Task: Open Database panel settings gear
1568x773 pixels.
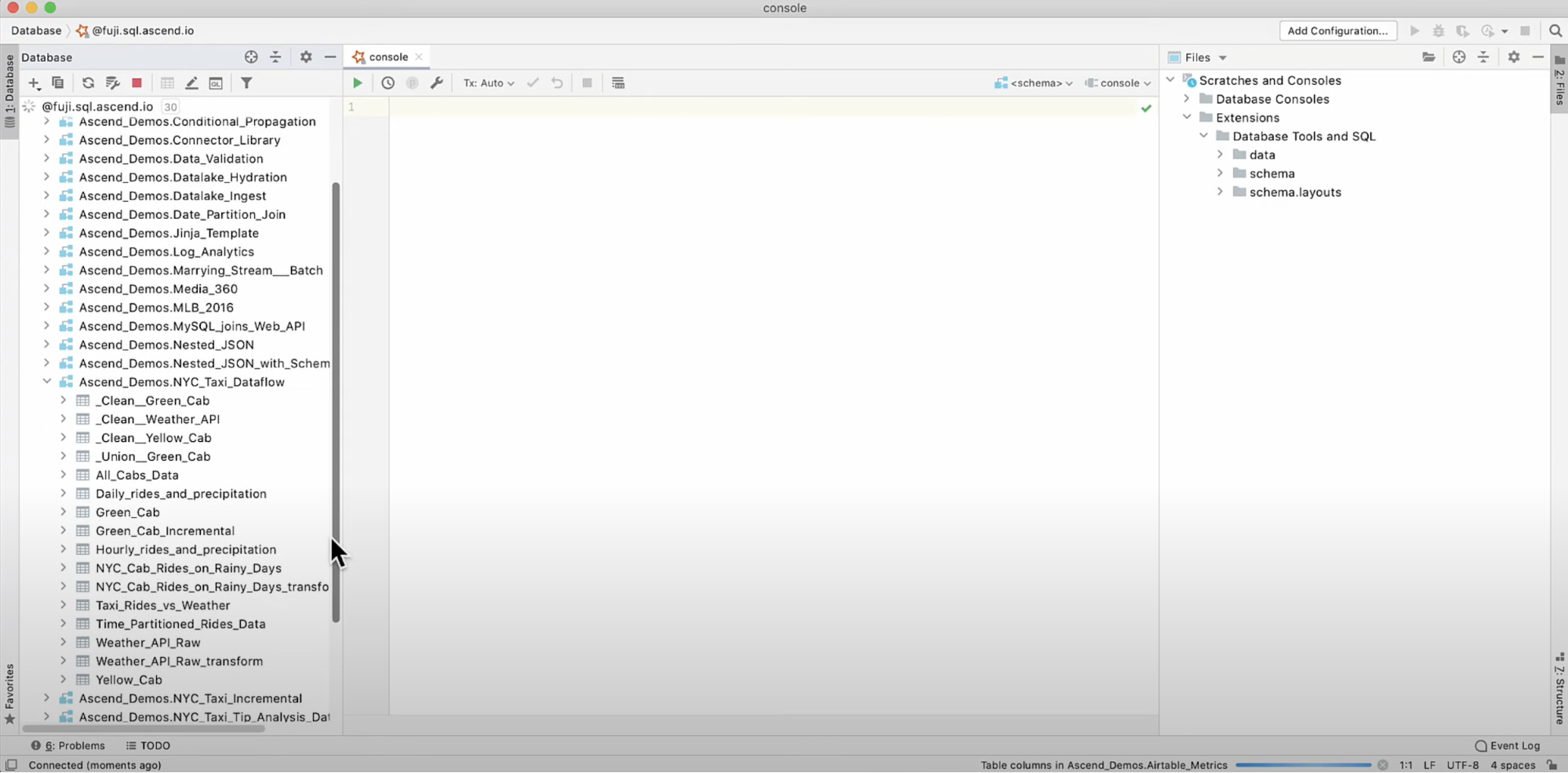Action: [x=306, y=57]
